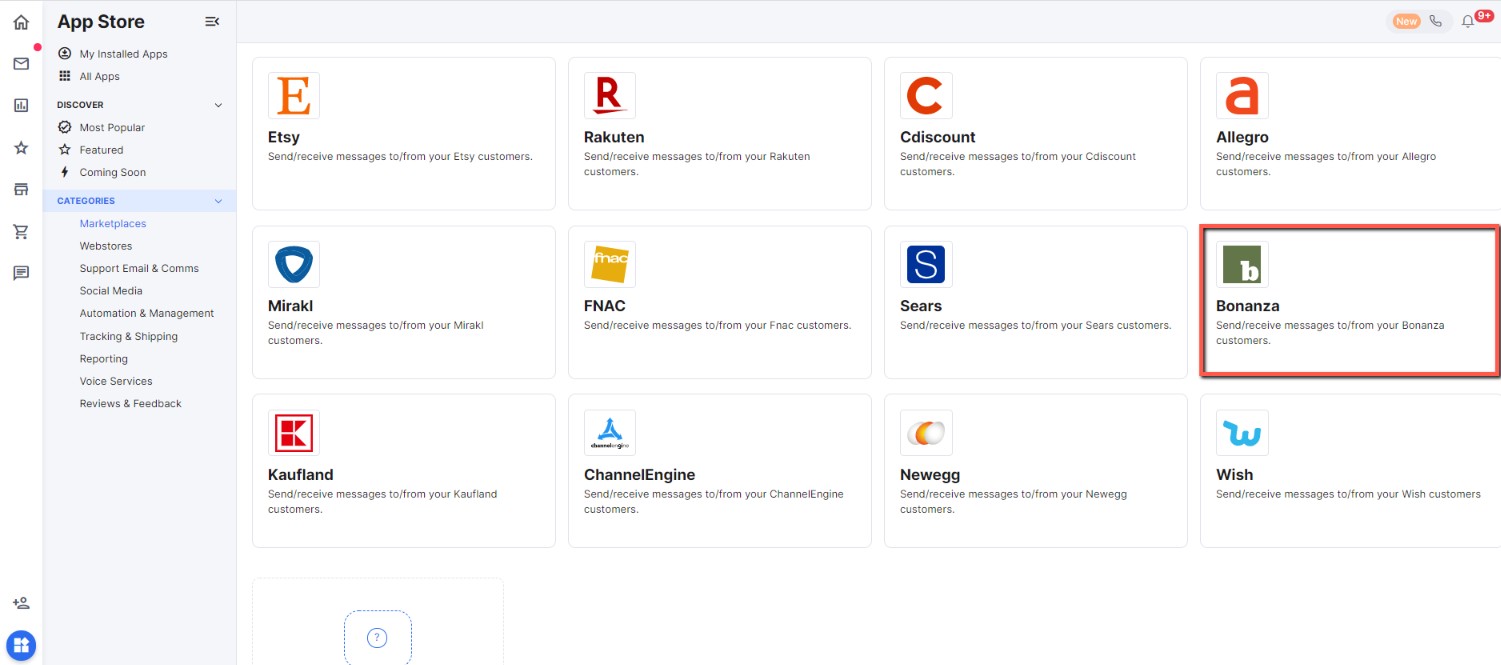Viewport: 1501px width, 665px height.
Task: Open the Etsy app title
Action: point(284,137)
